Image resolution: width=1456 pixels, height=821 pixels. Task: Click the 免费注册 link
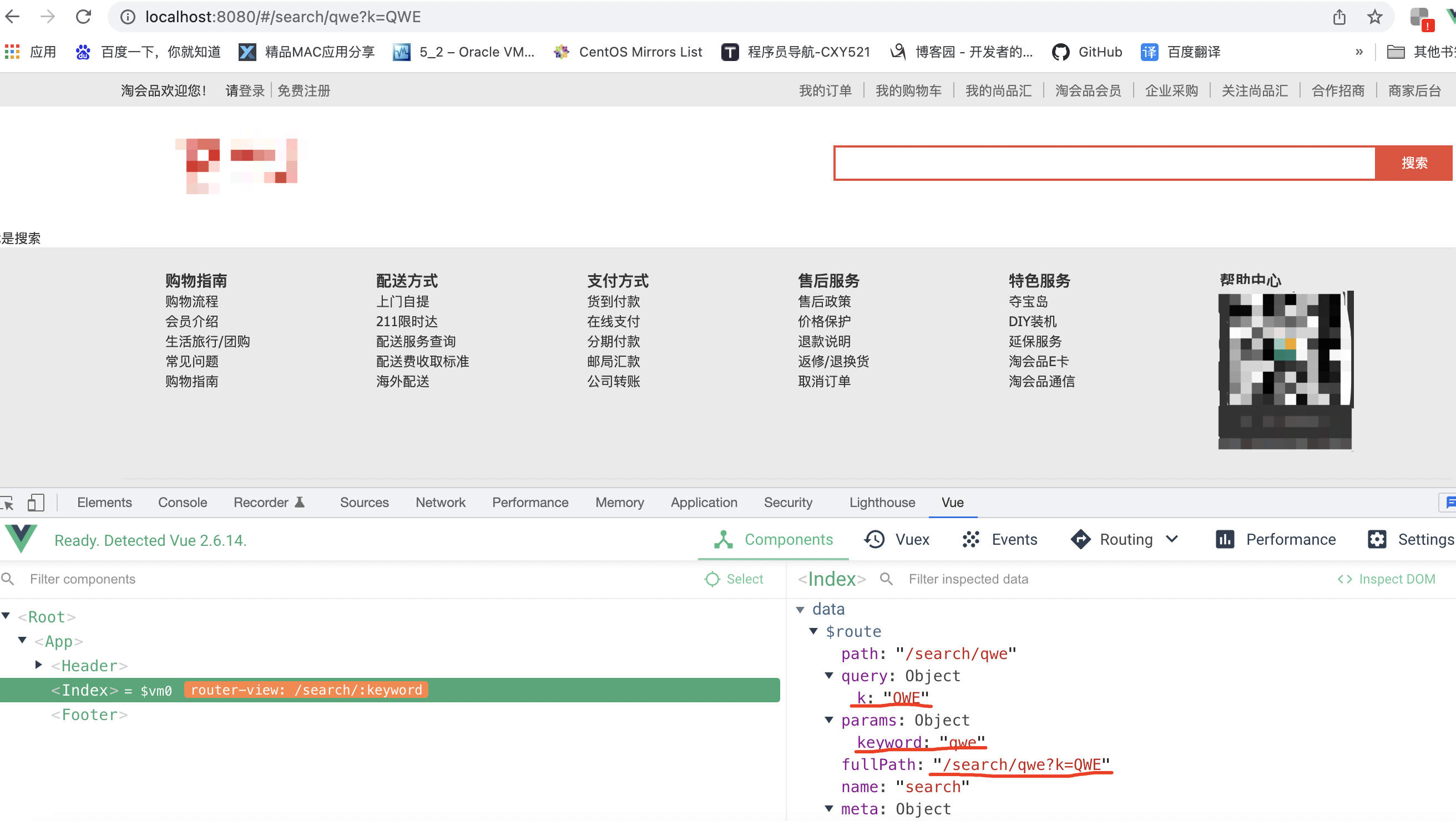[x=304, y=90]
